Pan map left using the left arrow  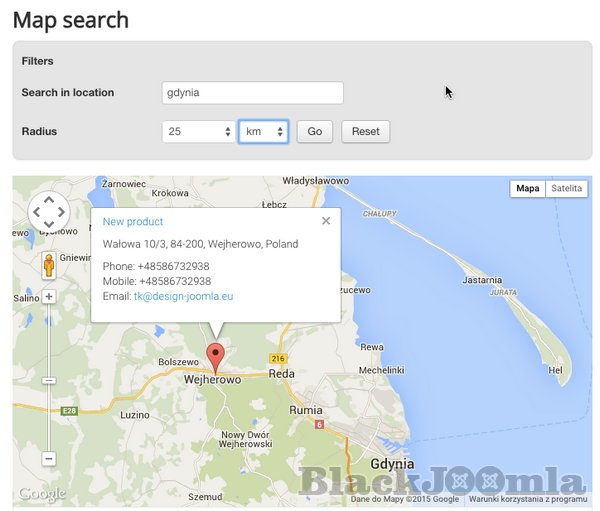35,212
